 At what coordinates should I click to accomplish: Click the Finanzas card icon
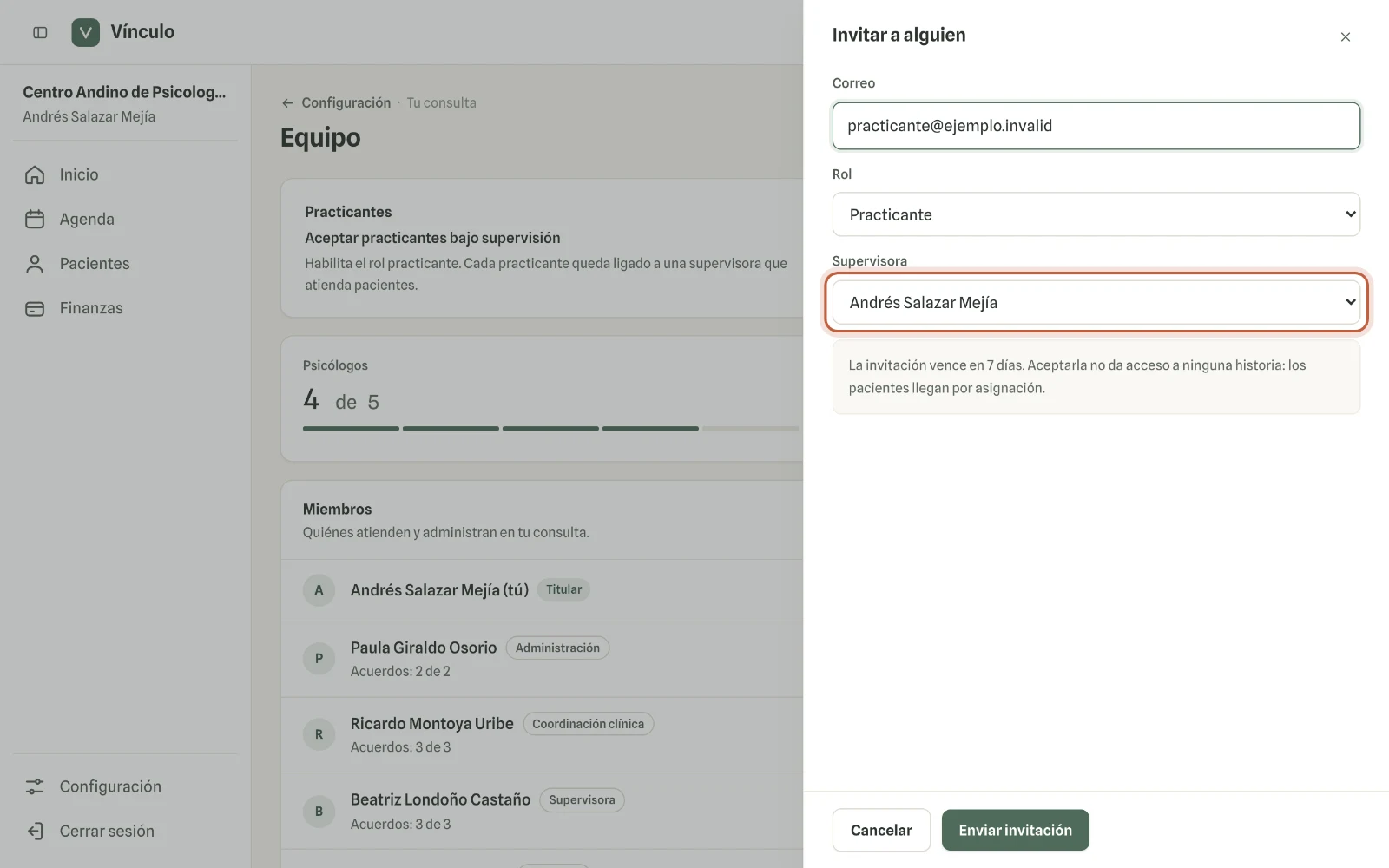[35, 308]
